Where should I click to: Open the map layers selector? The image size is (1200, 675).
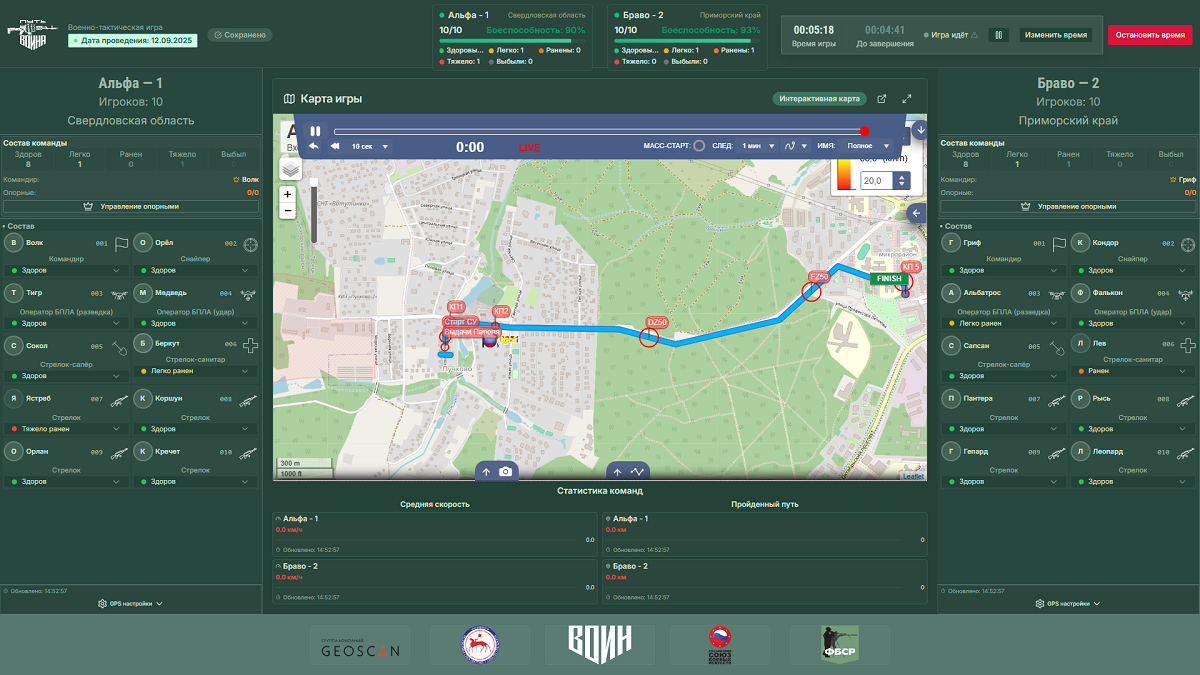[290, 169]
